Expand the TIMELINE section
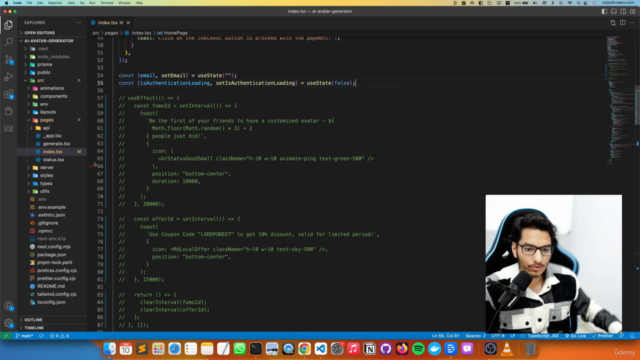The image size is (640, 360). pyautogui.click(x=34, y=328)
